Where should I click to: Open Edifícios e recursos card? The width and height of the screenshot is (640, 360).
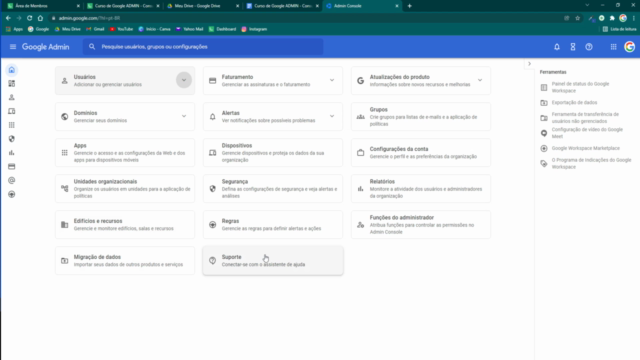125,224
